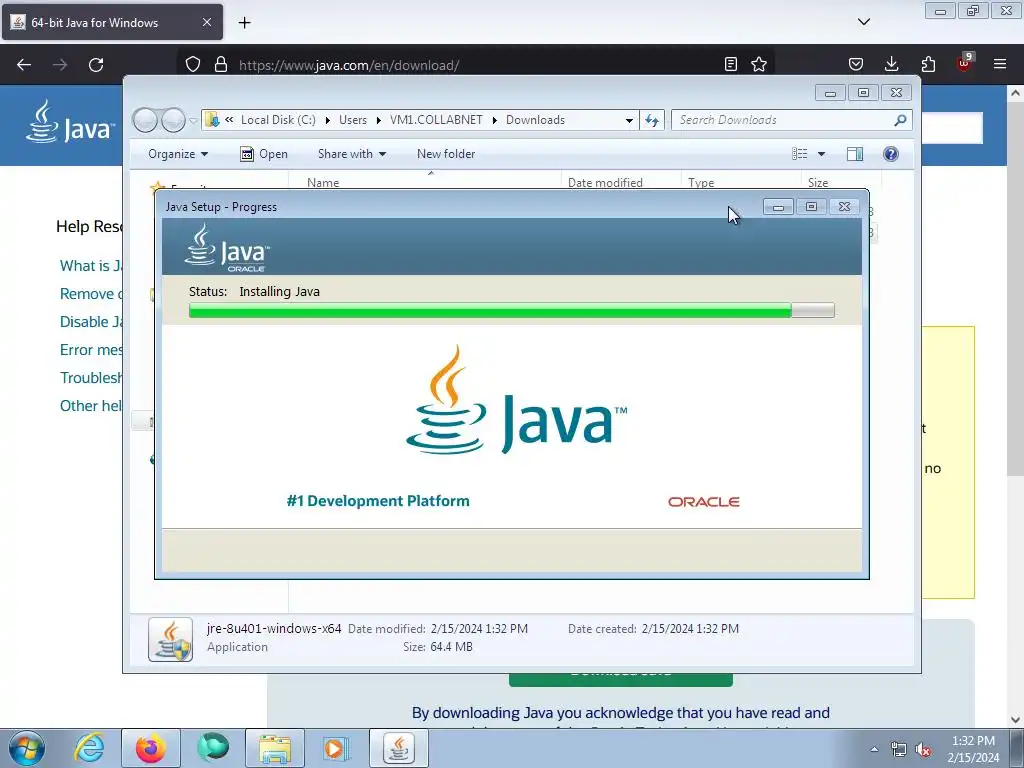Expand arrow after Local Disk (C:) breadcrumb
This screenshot has width=1024, height=768.
tap(327, 120)
